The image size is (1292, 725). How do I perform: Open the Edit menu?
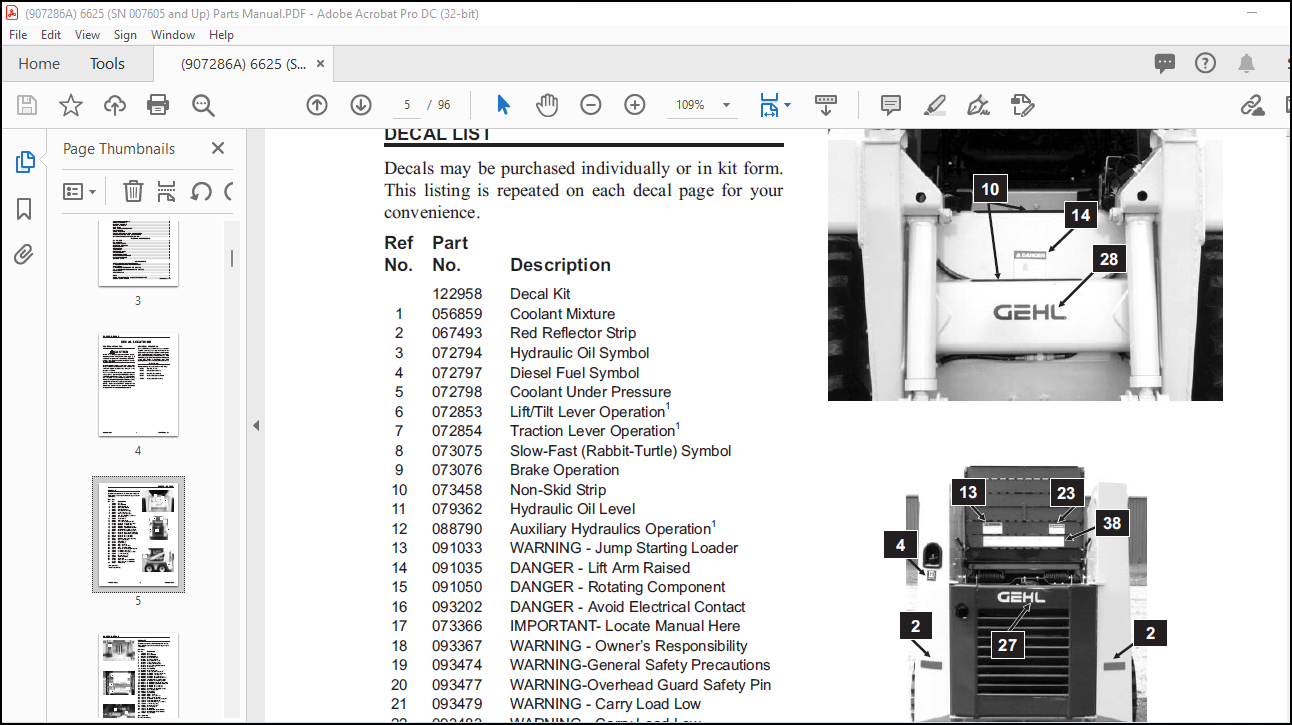[x=51, y=34]
